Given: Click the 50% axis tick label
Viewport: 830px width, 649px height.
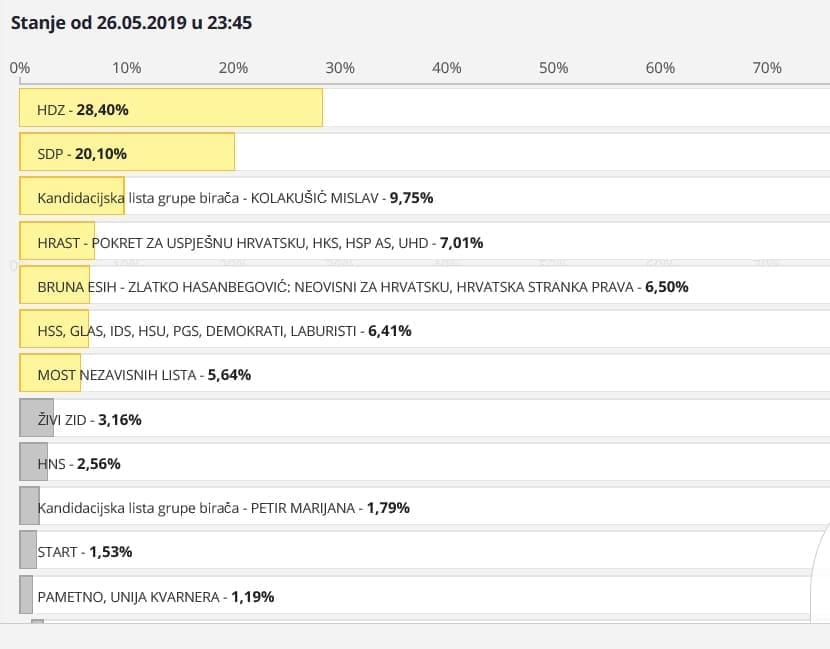Looking at the screenshot, I should coord(553,68).
